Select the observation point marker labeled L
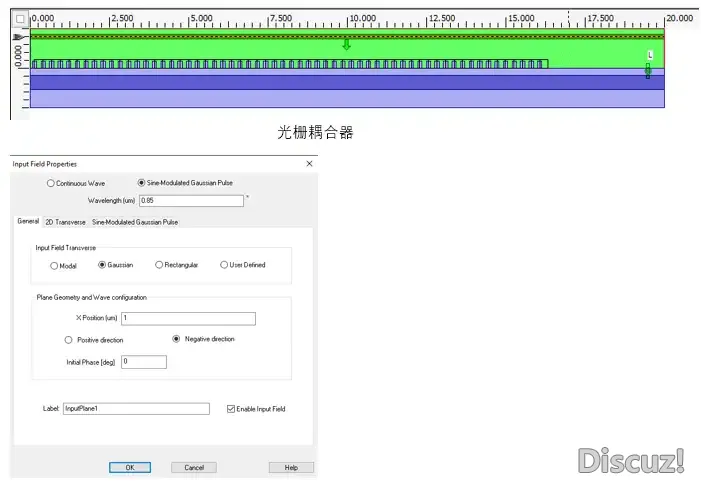This screenshot has width=701, height=485. 648,71
